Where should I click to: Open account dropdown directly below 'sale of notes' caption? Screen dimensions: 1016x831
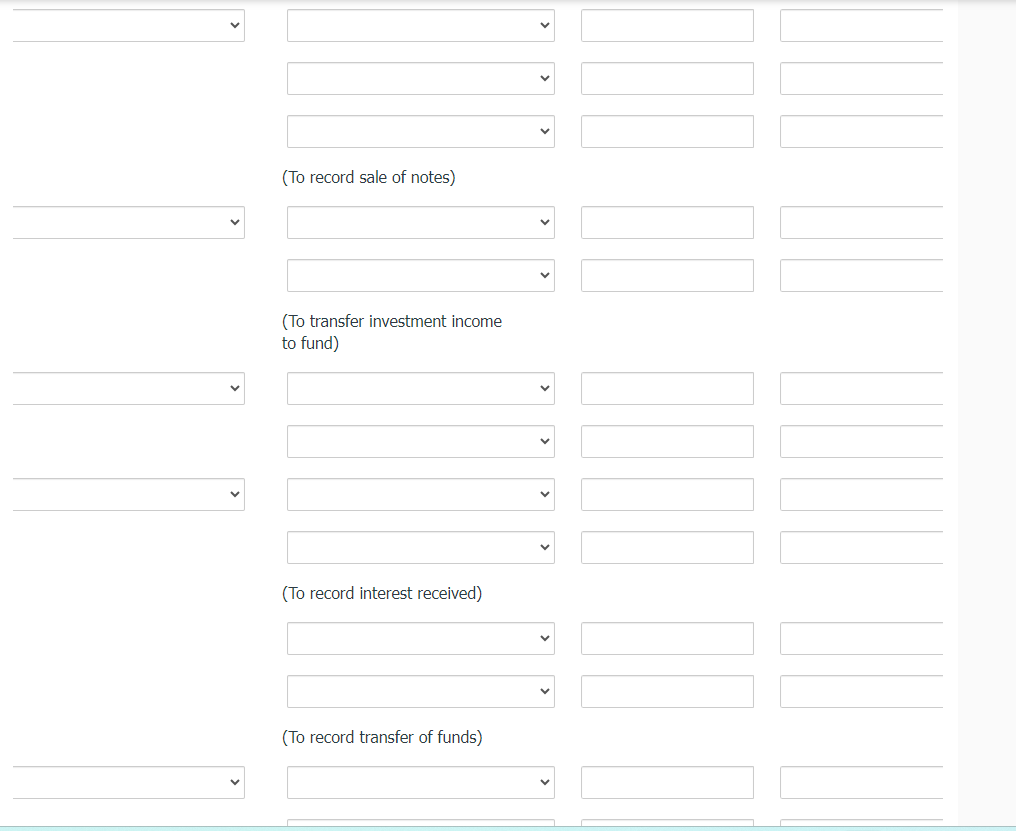coord(421,222)
